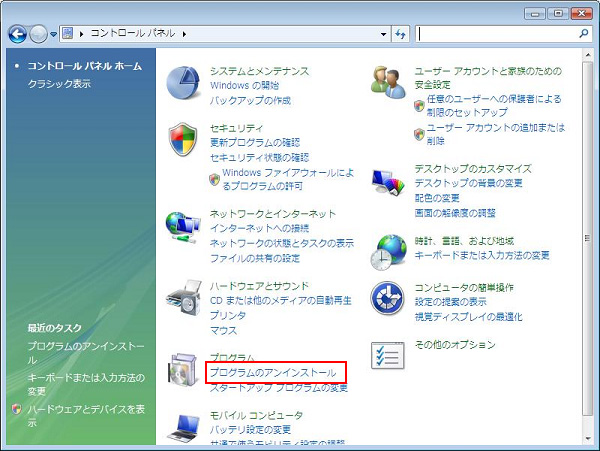This screenshot has width=600, height=451.
Task: Open the システムとメンテナンス category heading
Action: pyautogui.click(x=259, y=71)
